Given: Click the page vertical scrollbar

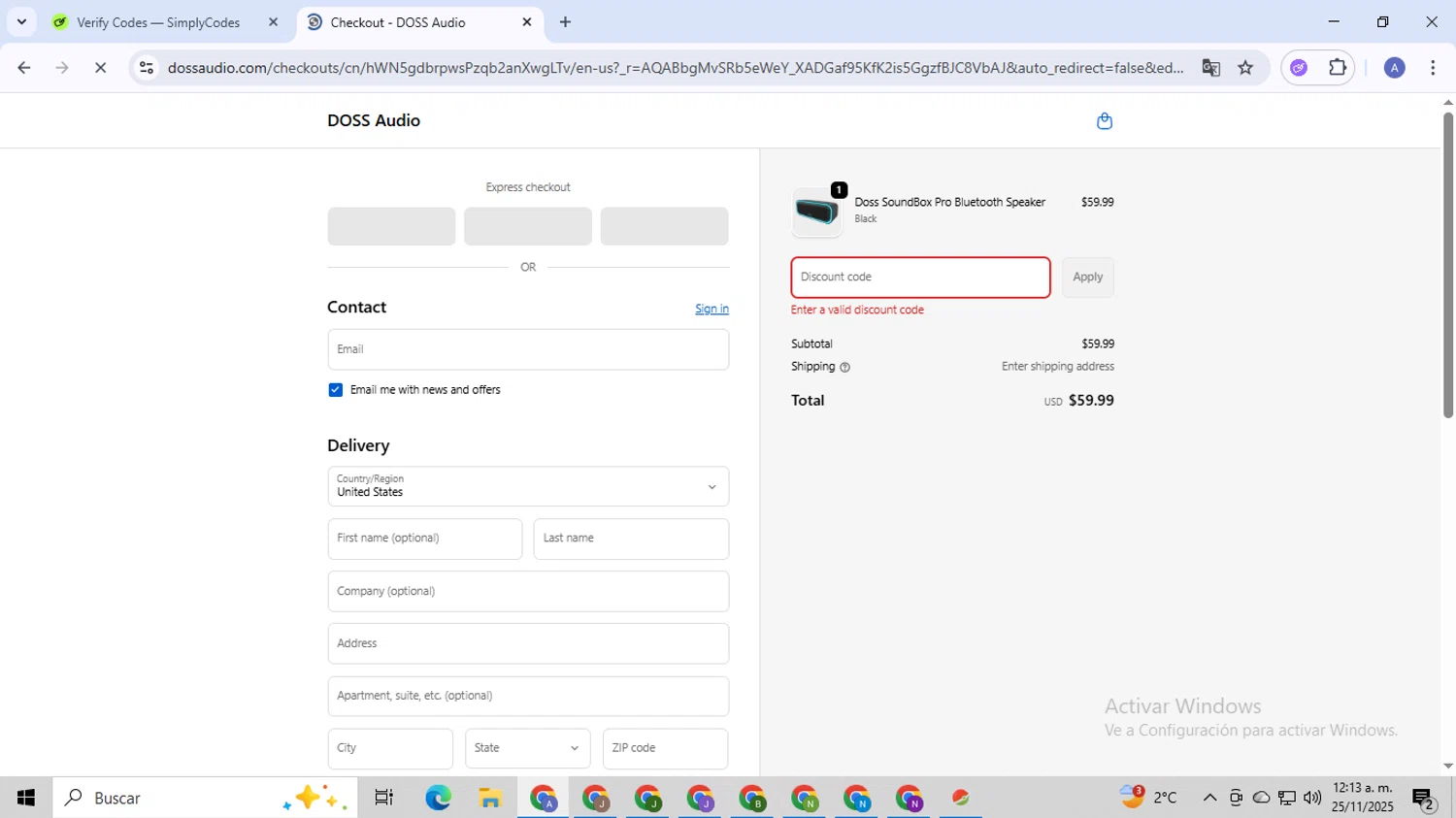Looking at the screenshot, I should point(1447,265).
